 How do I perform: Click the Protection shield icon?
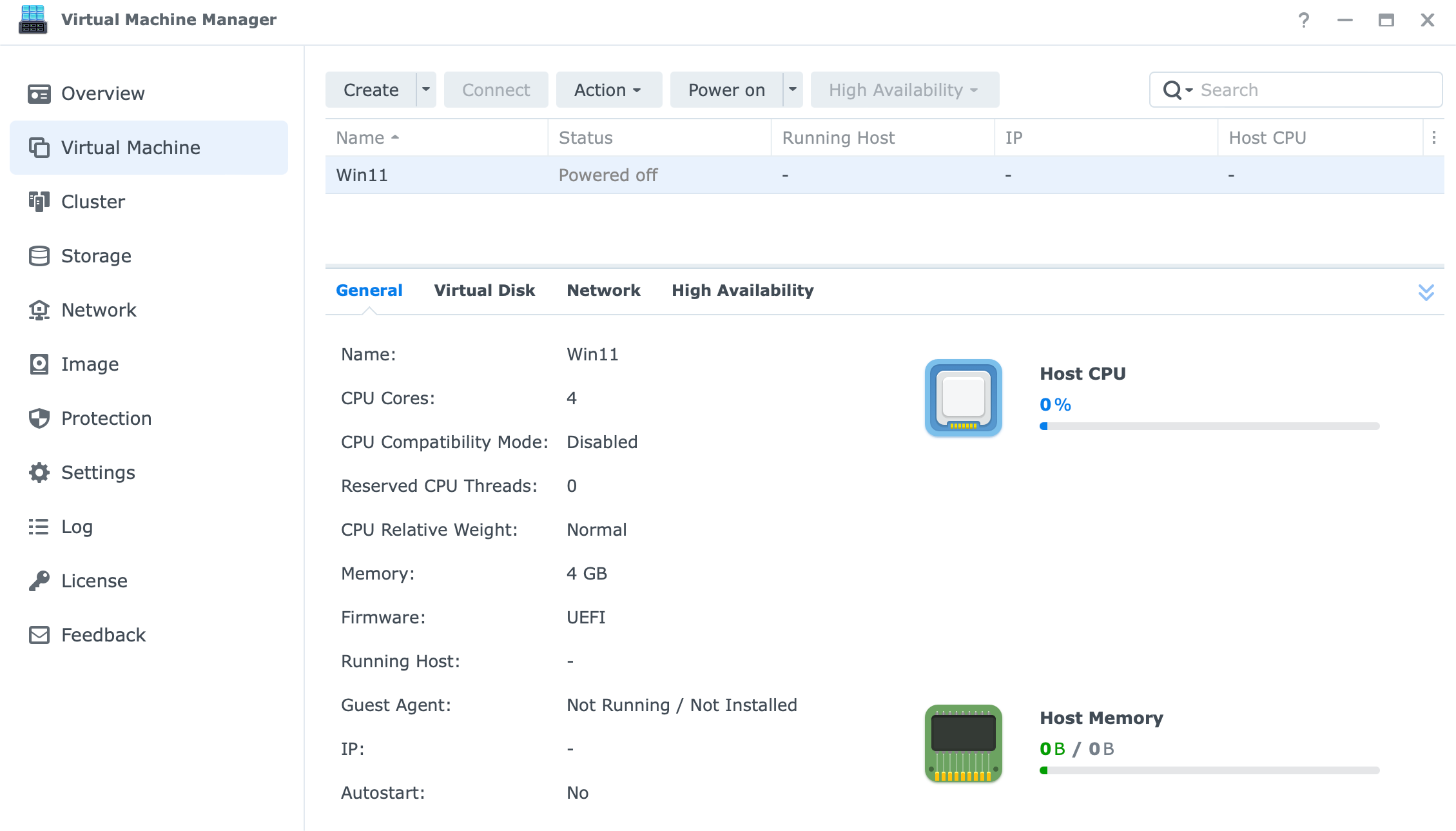pos(39,418)
